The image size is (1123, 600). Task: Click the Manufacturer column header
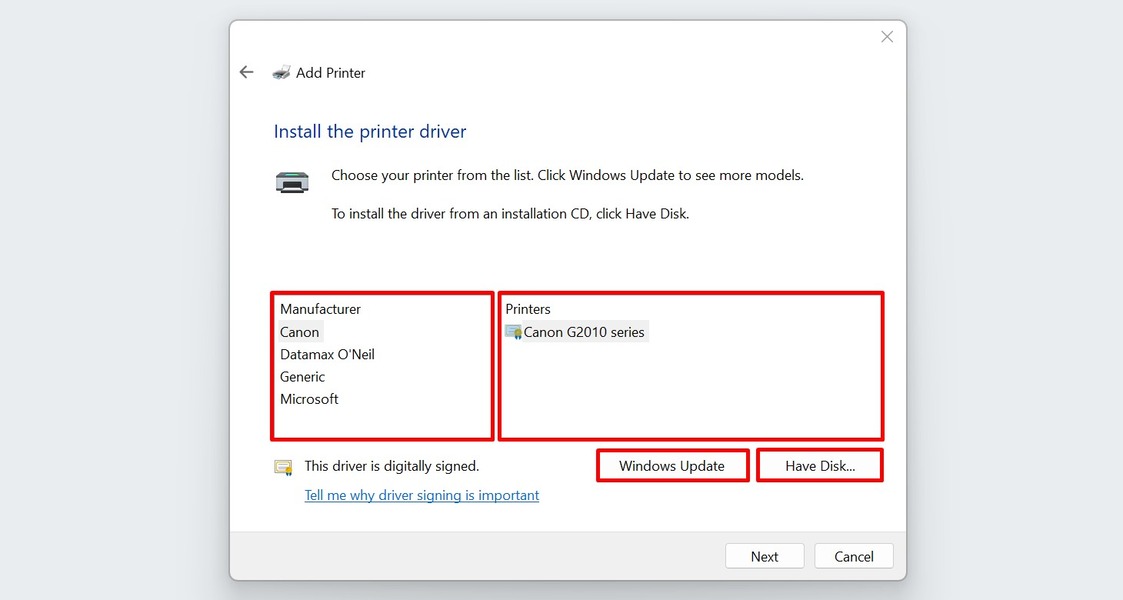(320, 309)
